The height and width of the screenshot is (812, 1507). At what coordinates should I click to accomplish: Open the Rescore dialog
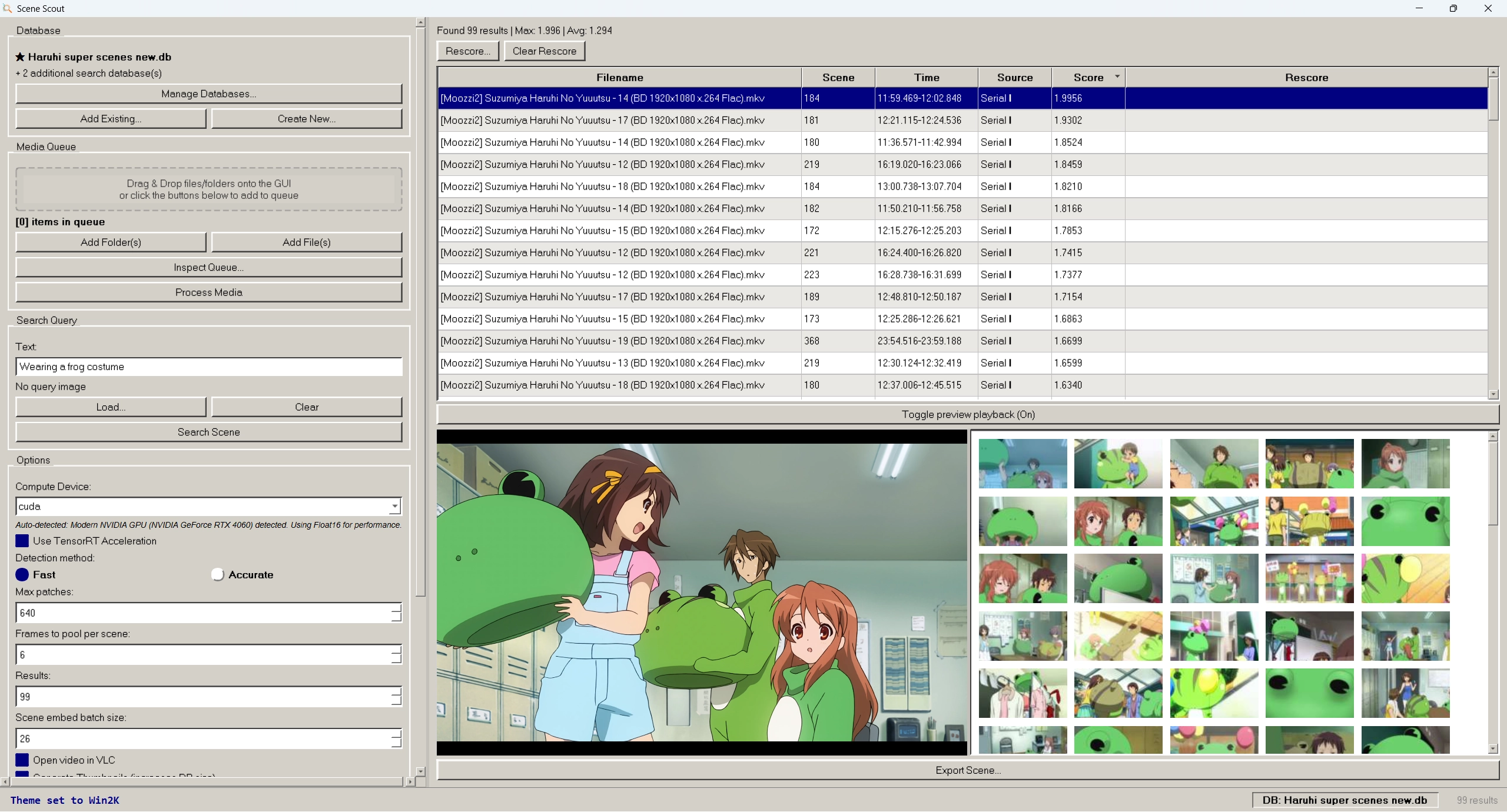point(468,51)
